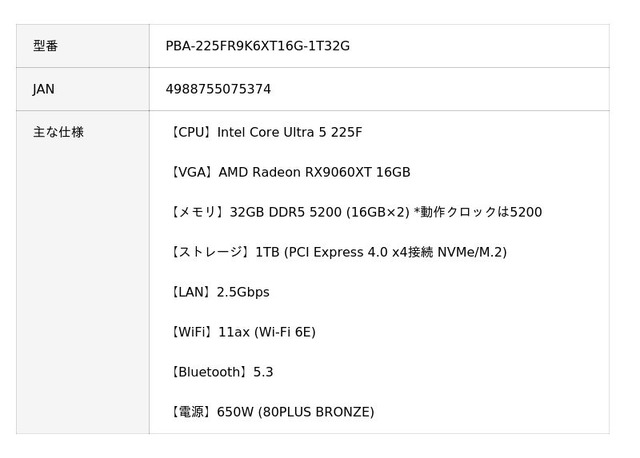The height and width of the screenshot is (458, 640).
Task: Select the 1TB PCI Express 4.0 storage value
Action: pyautogui.click(x=381, y=252)
